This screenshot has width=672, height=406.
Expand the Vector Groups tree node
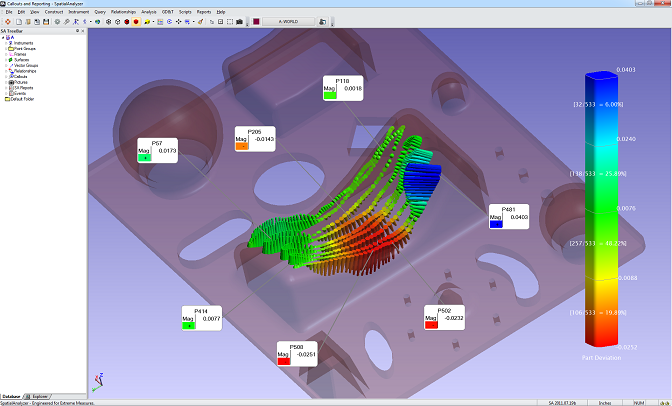6,66
